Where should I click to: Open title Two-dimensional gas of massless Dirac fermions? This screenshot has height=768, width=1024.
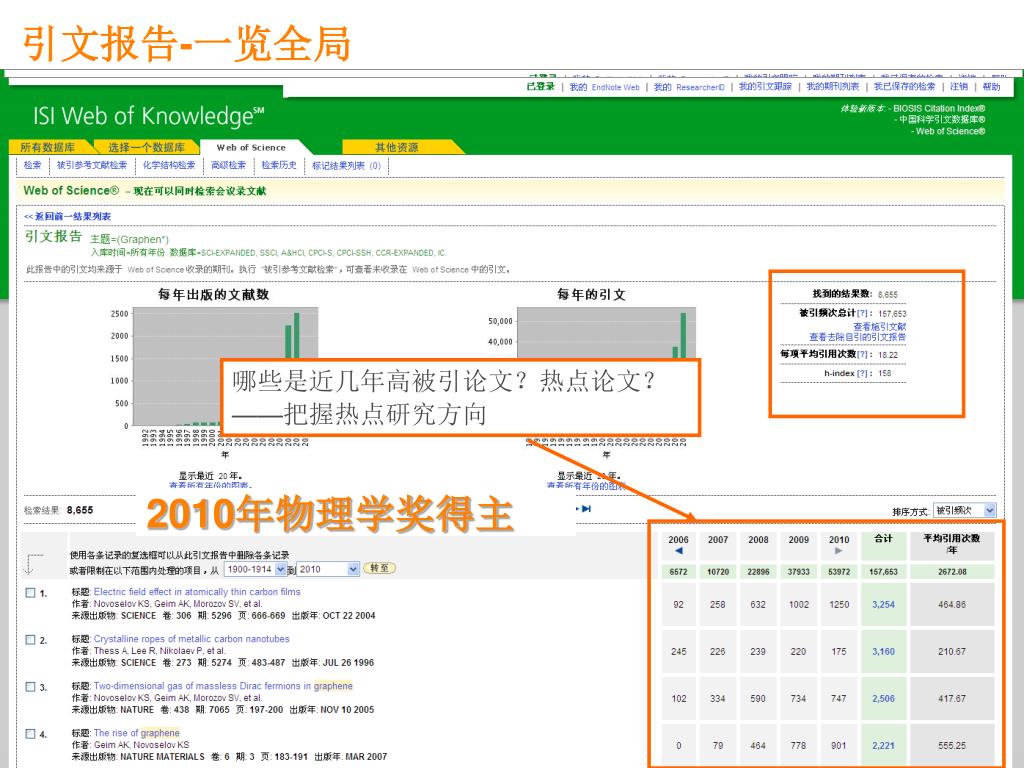coord(223,686)
